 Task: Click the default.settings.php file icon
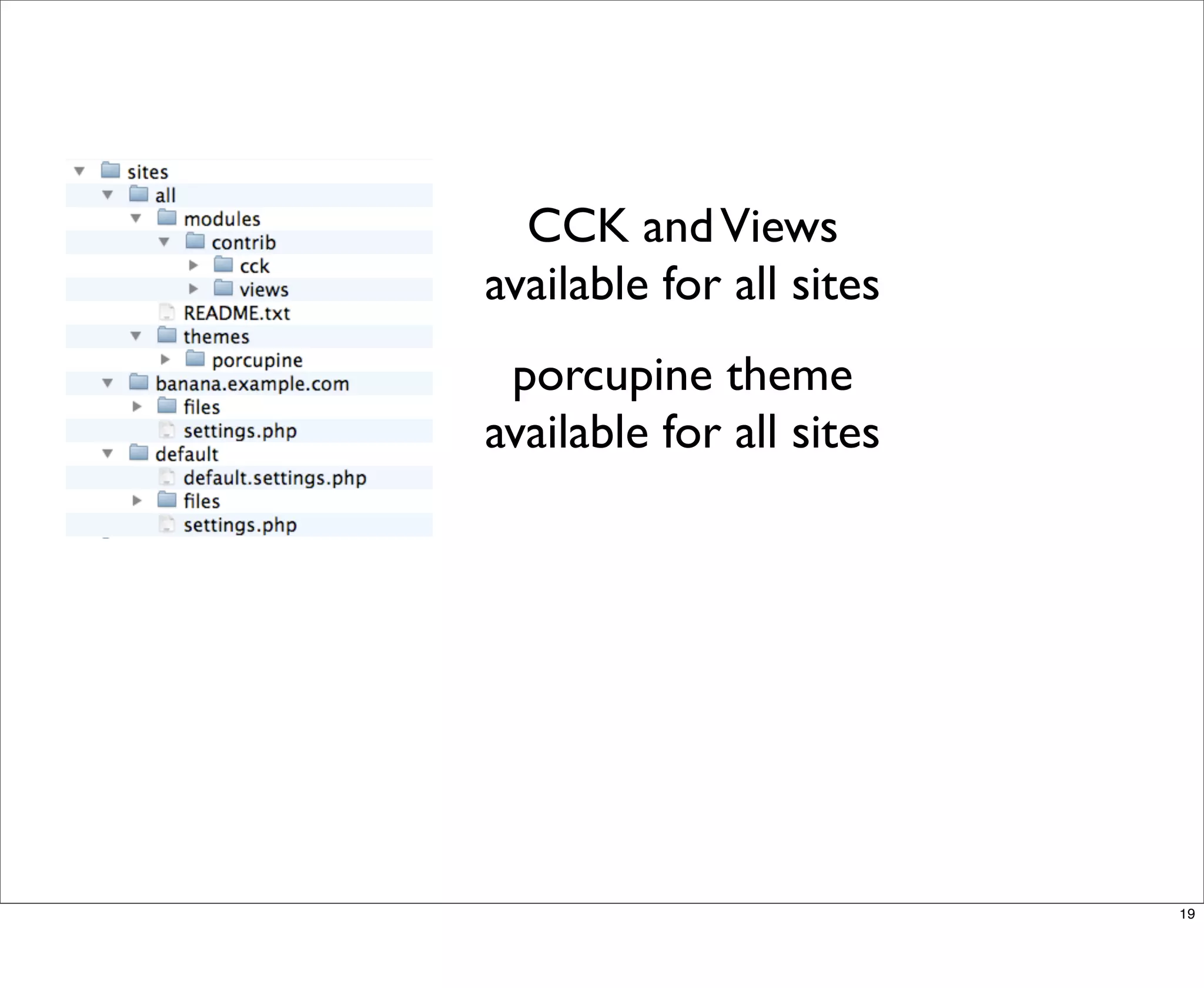coord(167,477)
